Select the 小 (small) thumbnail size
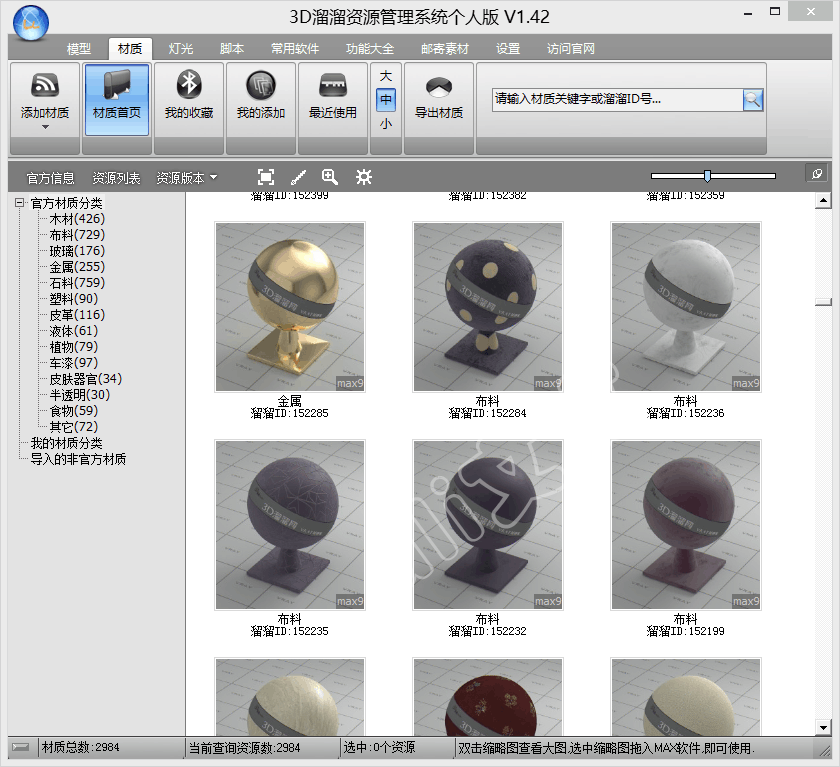Viewport: 840px width, 767px height. [386, 124]
